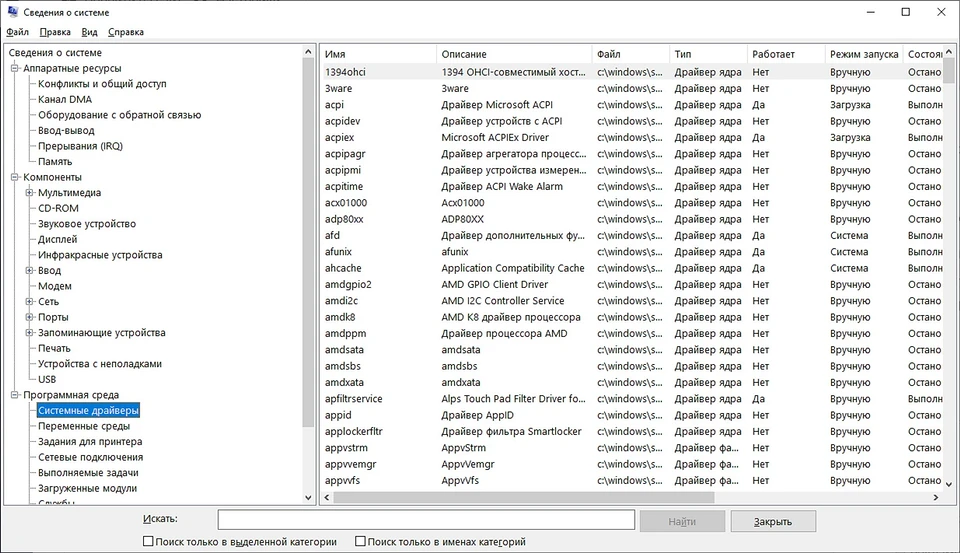
Task: Click inside the Искать search field
Action: 426,520
